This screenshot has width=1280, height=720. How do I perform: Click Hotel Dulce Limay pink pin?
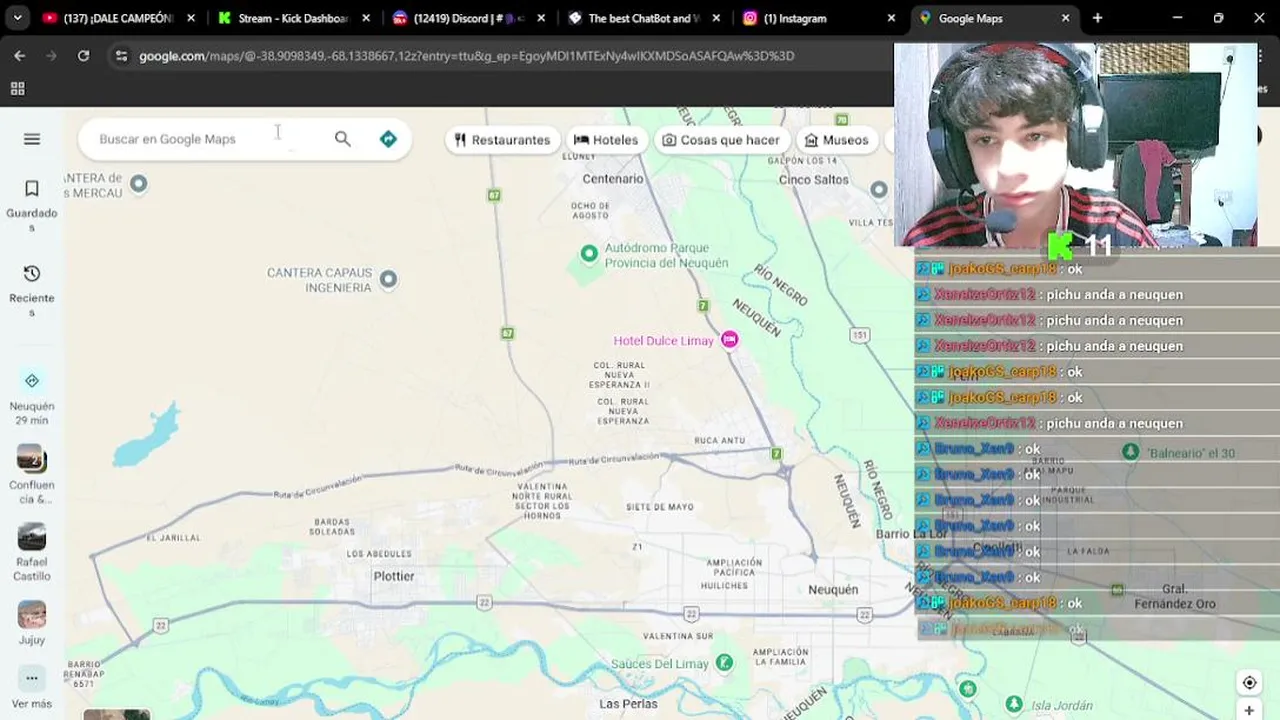click(x=730, y=340)
